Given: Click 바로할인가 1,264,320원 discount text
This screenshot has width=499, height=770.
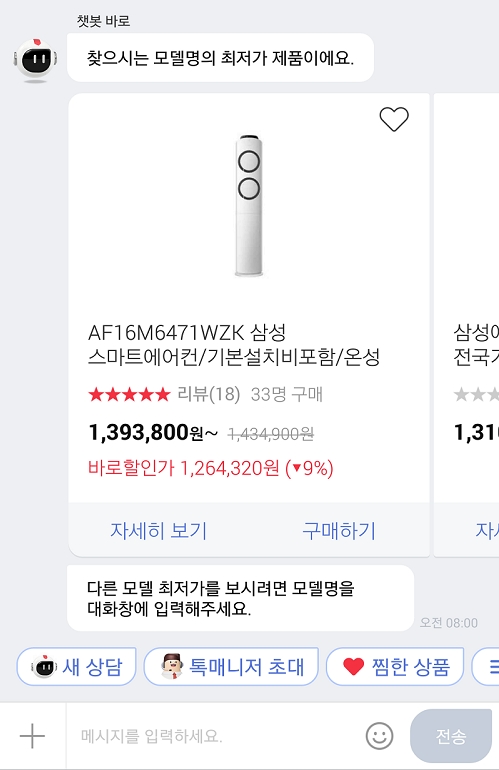Looking at the screenshot, I should point(211,468).
